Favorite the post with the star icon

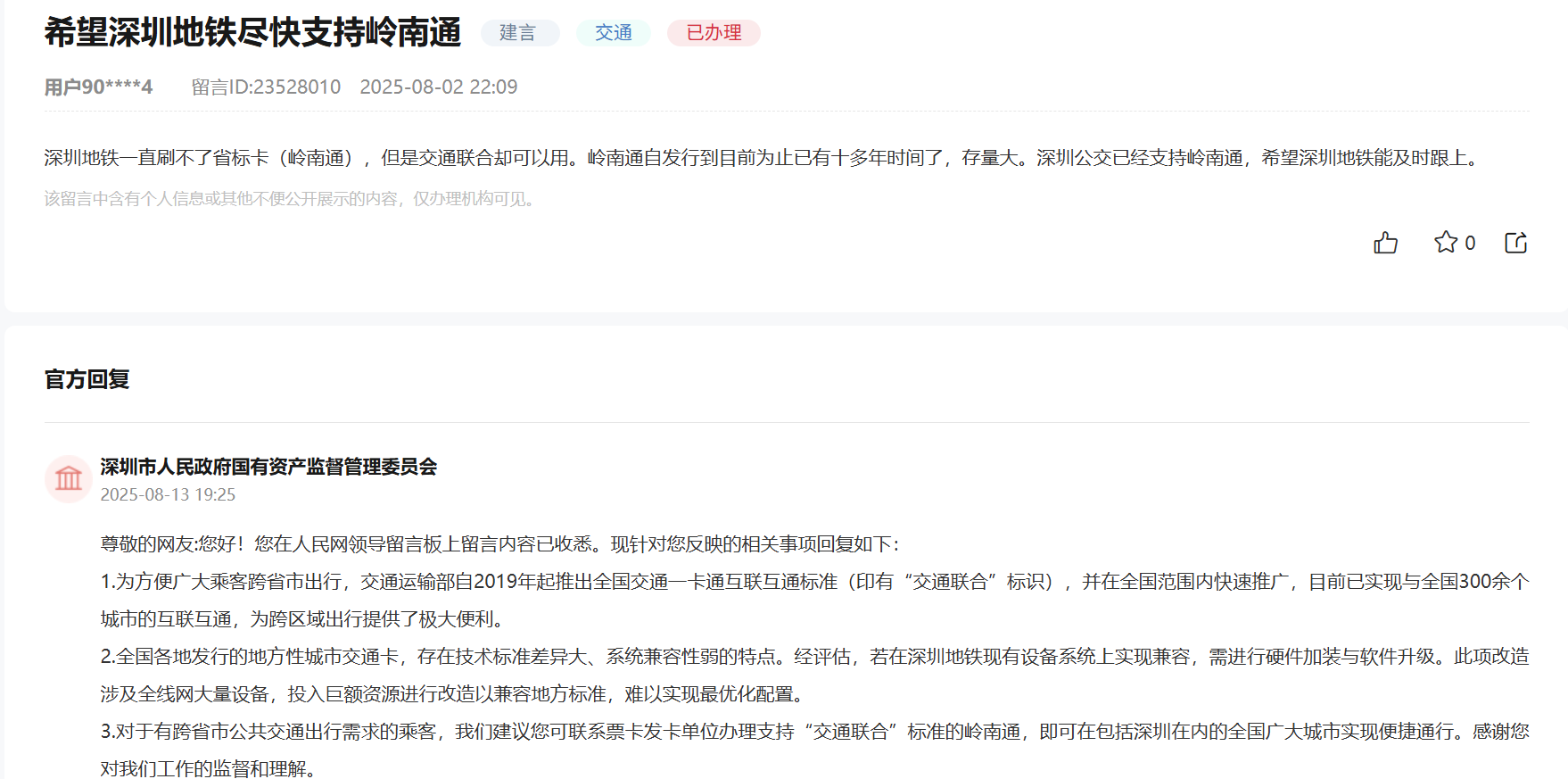1446,242
